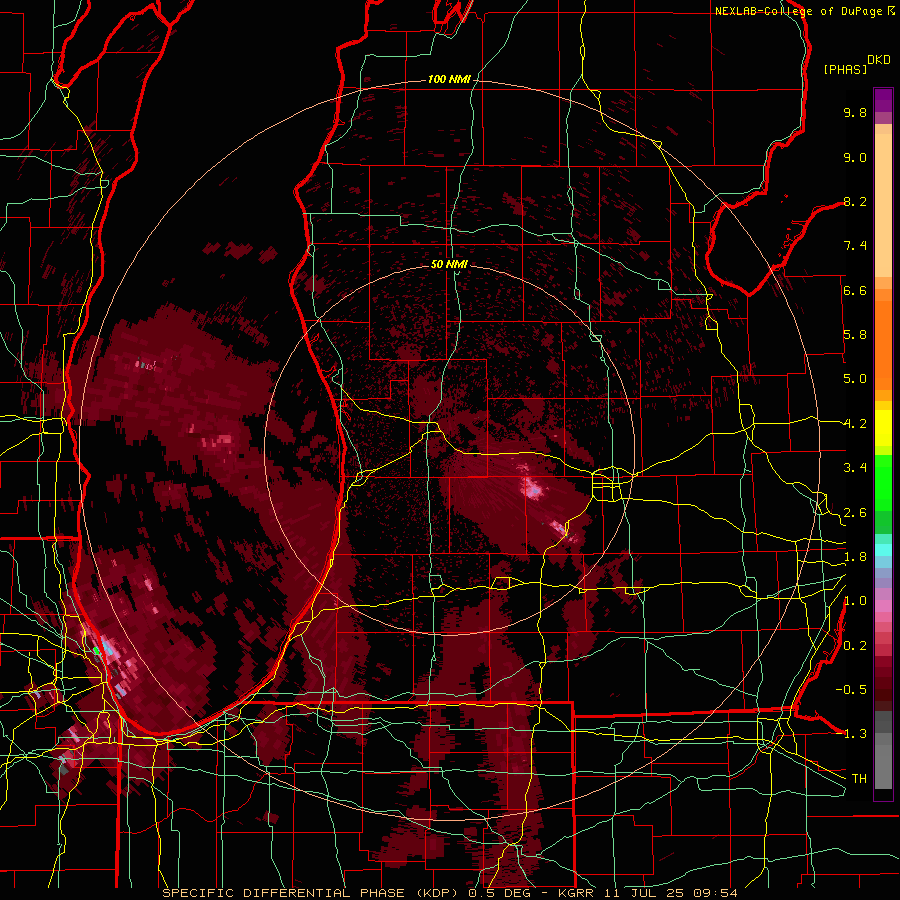This screenshot has height=900, width=900.
Task: Select the 6.6 value on the color scale
Action: point(855,290)
